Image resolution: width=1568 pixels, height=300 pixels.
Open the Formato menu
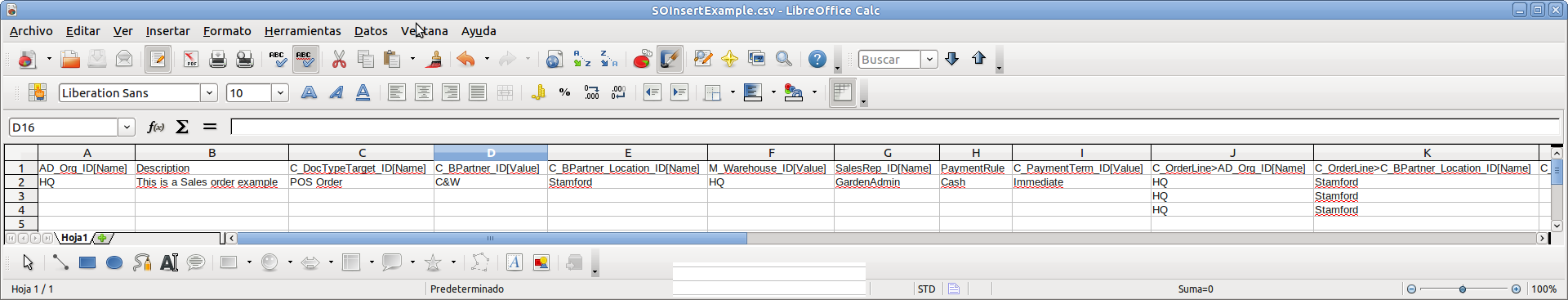(227, 30)
